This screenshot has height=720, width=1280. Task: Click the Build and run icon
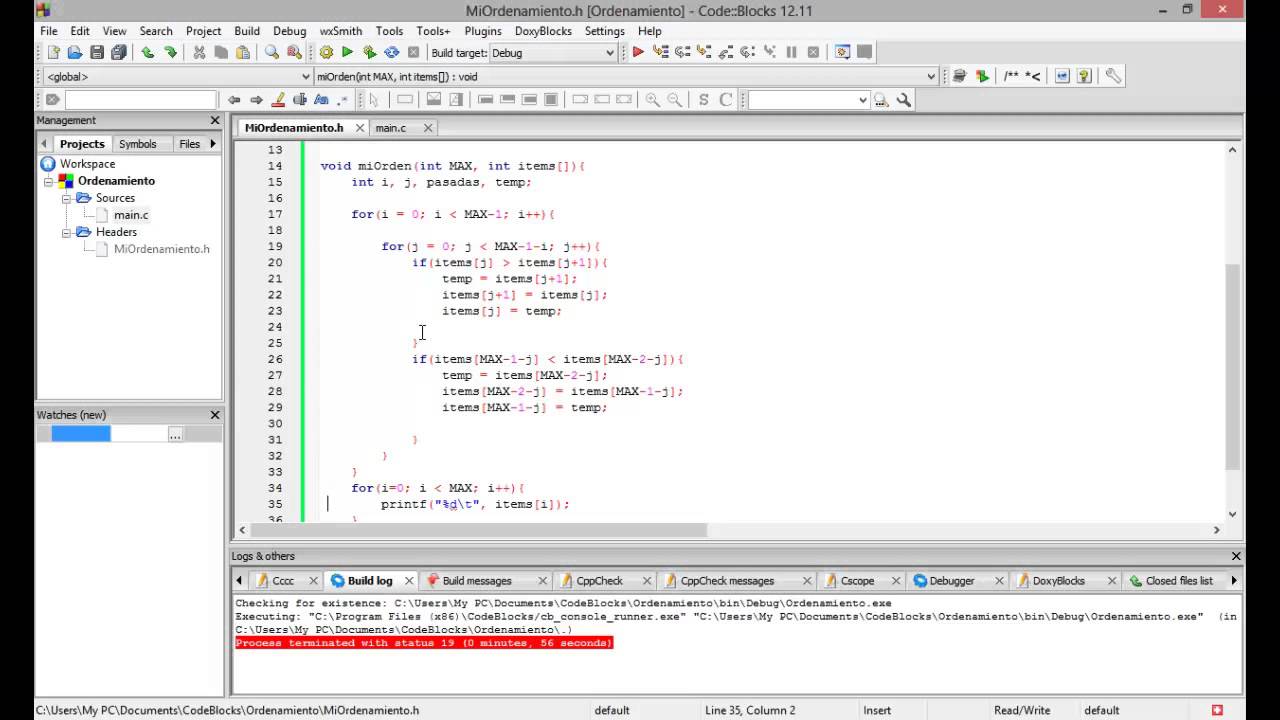point(370,53)
